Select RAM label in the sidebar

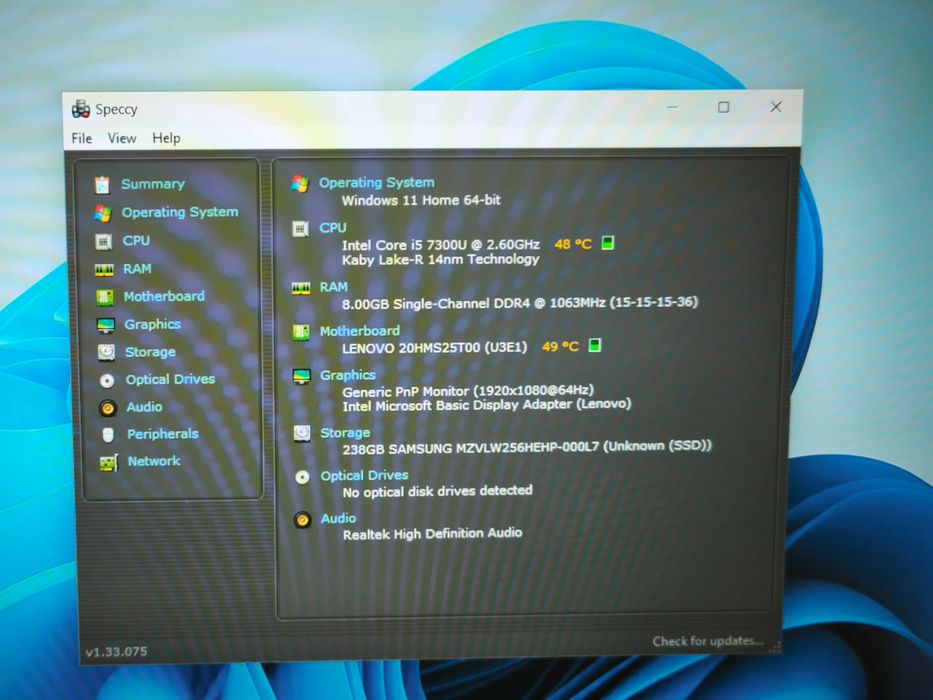(137, 268)
